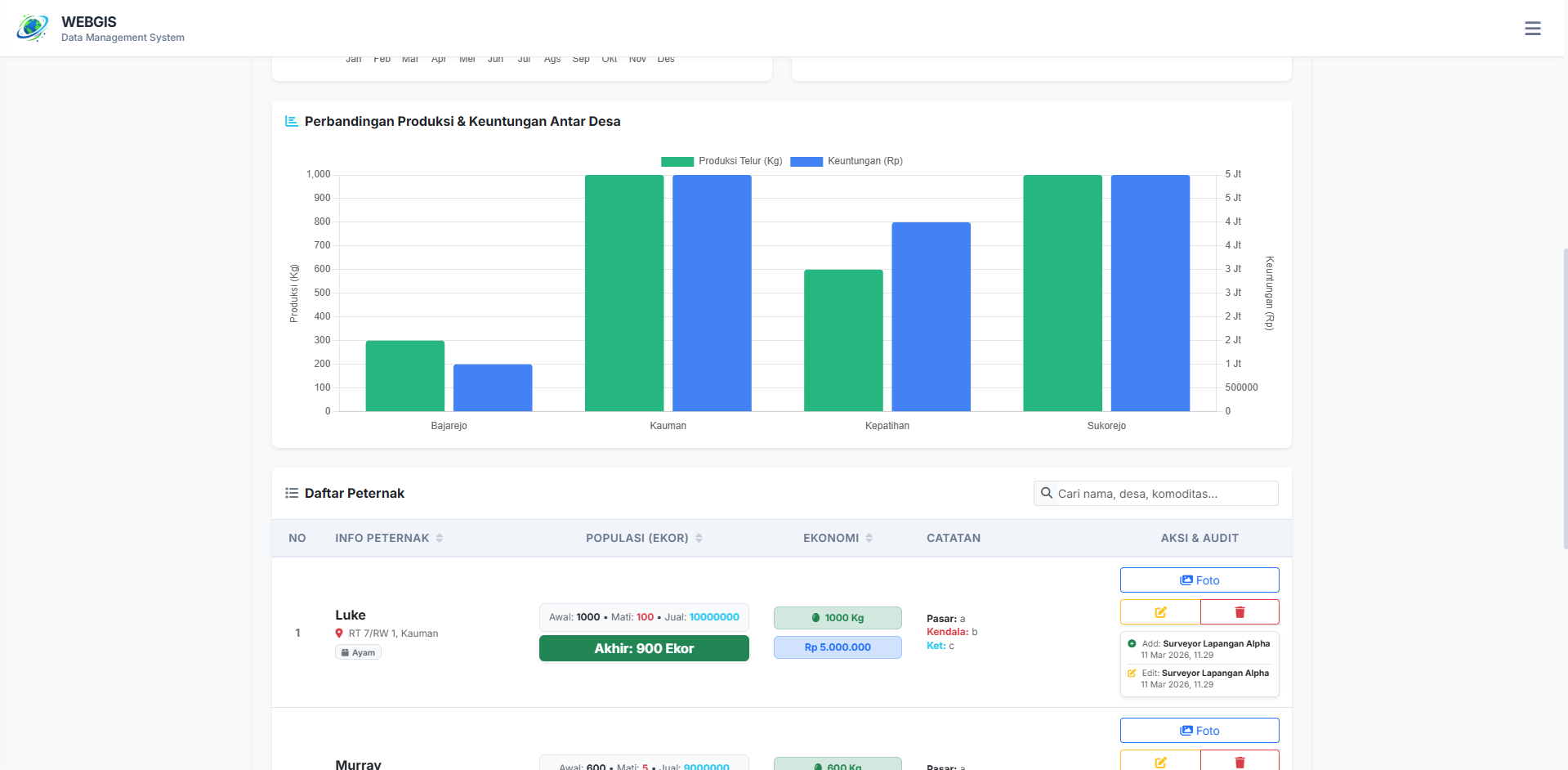Open the hamburger navigation menu
This screenshot has height=770, width=1568.
(x=1532, y=29)
